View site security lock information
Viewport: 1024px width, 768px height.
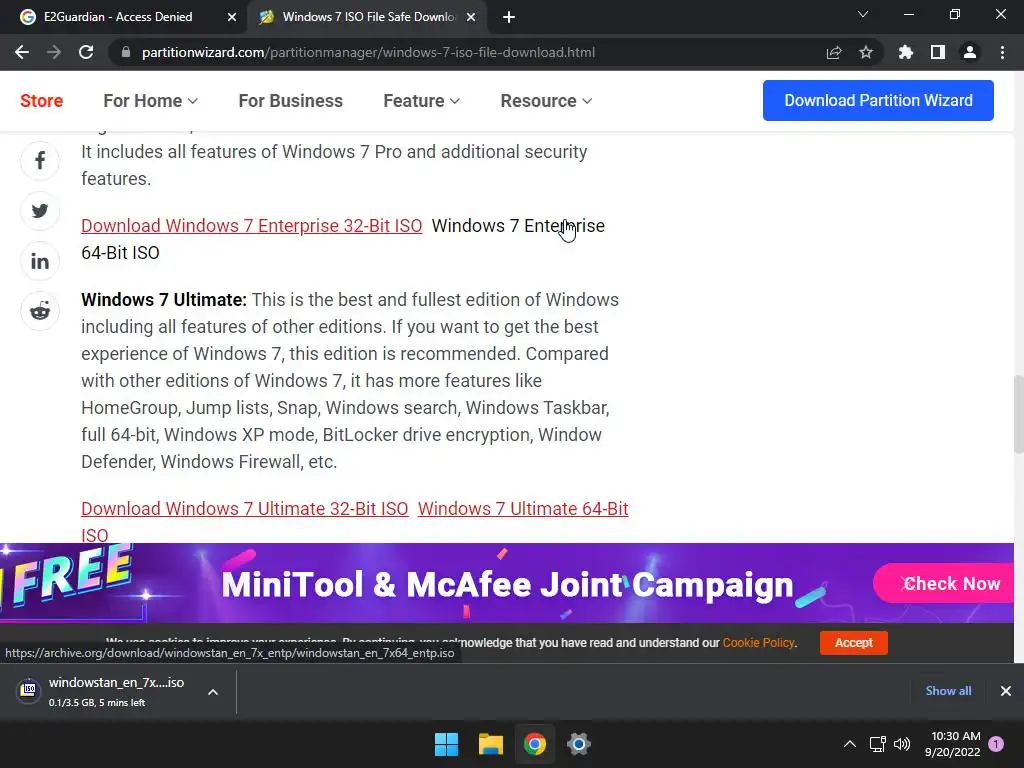pos(126,52)
